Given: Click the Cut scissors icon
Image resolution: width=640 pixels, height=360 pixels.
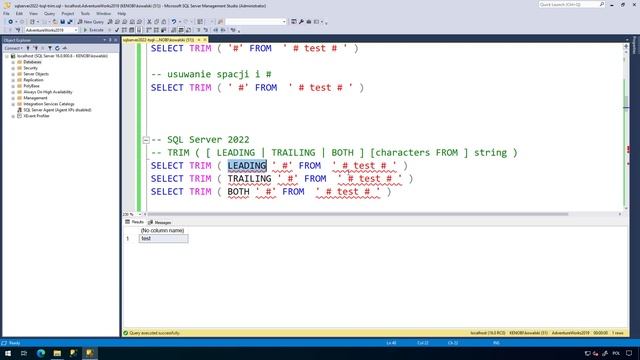Looking at the screenshot, I should click(149, 22).
